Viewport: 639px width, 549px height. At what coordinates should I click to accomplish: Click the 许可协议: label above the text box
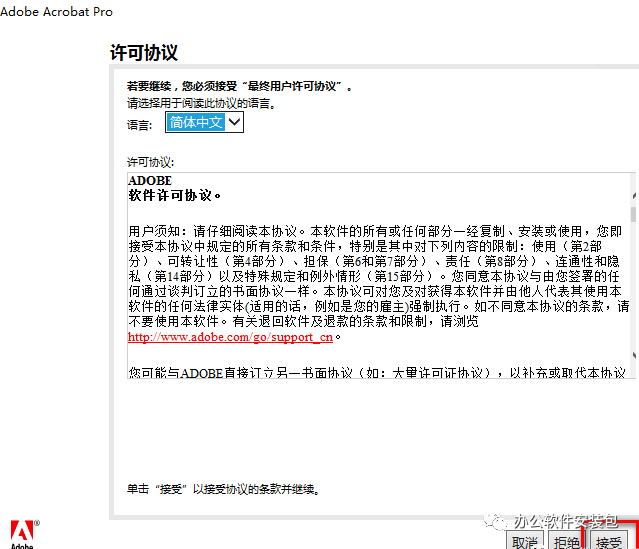(150, 162)
